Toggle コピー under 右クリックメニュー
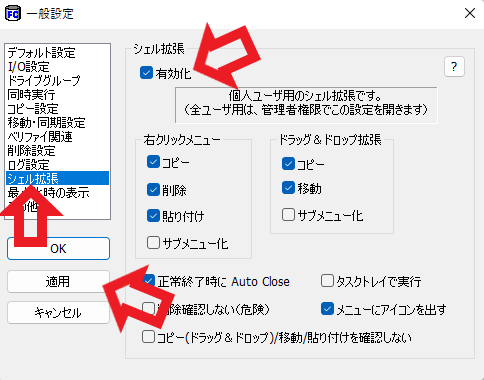484x380 pixels. pyautogui.click(x=153, y=162)
